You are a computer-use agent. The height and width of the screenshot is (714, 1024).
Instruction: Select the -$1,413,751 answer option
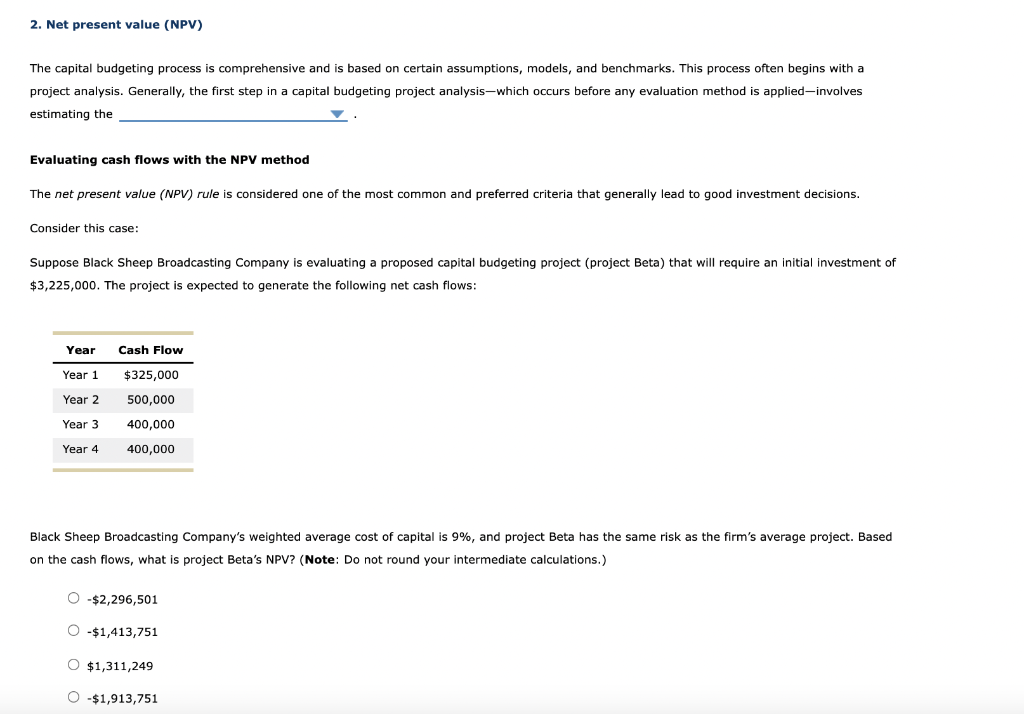[x=74, y=630]
